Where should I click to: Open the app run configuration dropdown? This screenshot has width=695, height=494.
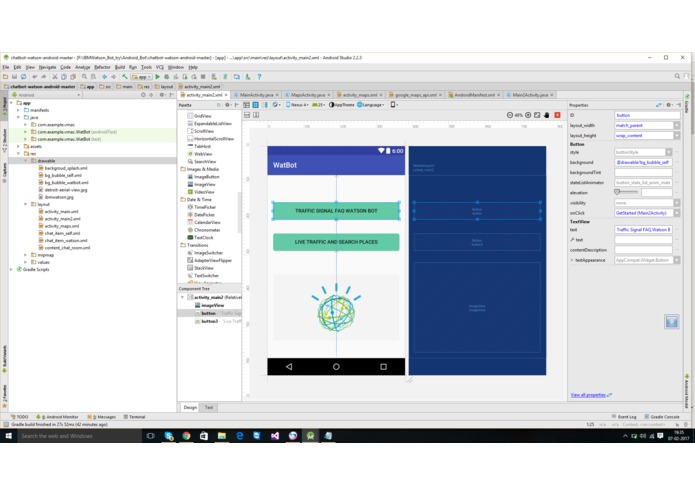pyautogui.click(x=141, y=77)
